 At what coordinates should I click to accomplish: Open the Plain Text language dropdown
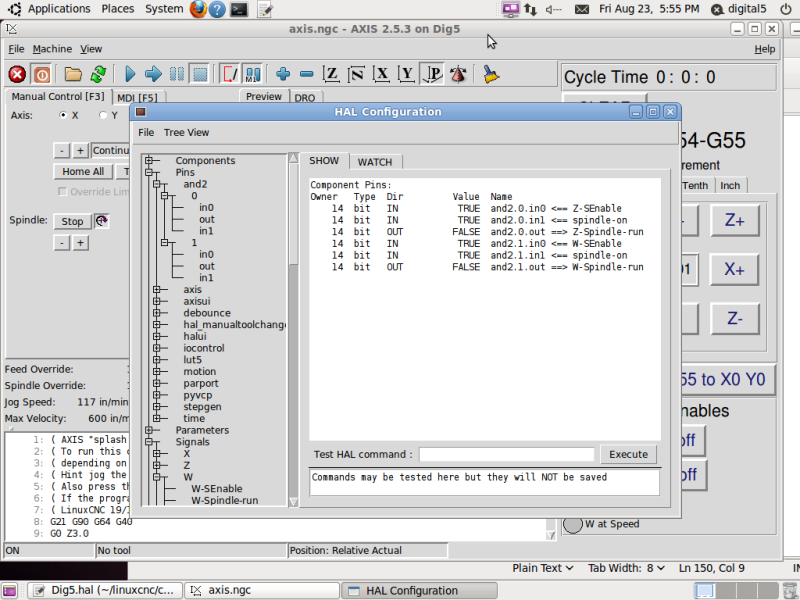pos(543,568)
